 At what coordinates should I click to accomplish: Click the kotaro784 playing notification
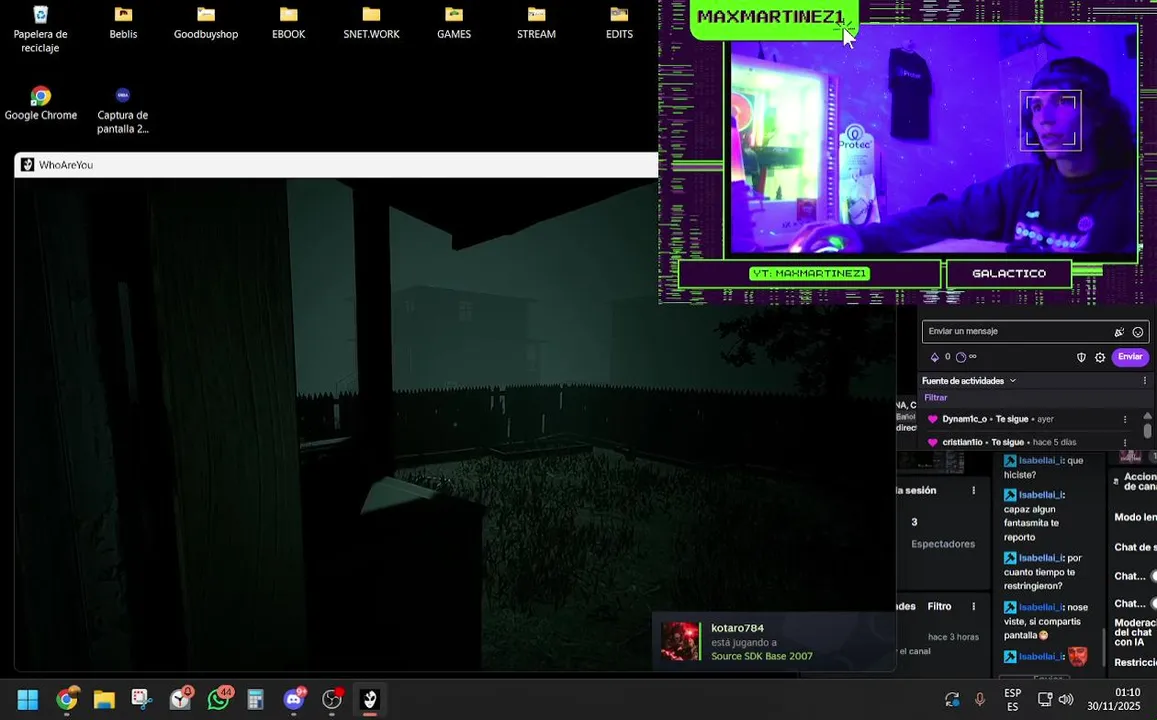[774, 641]
